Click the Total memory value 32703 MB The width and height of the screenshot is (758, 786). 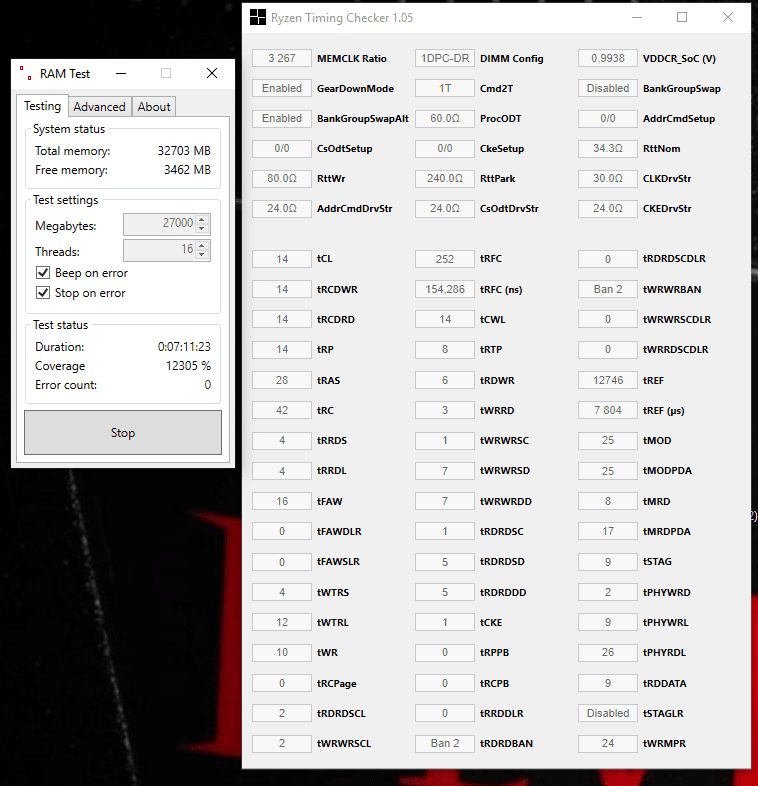click(x=184, y=151)
